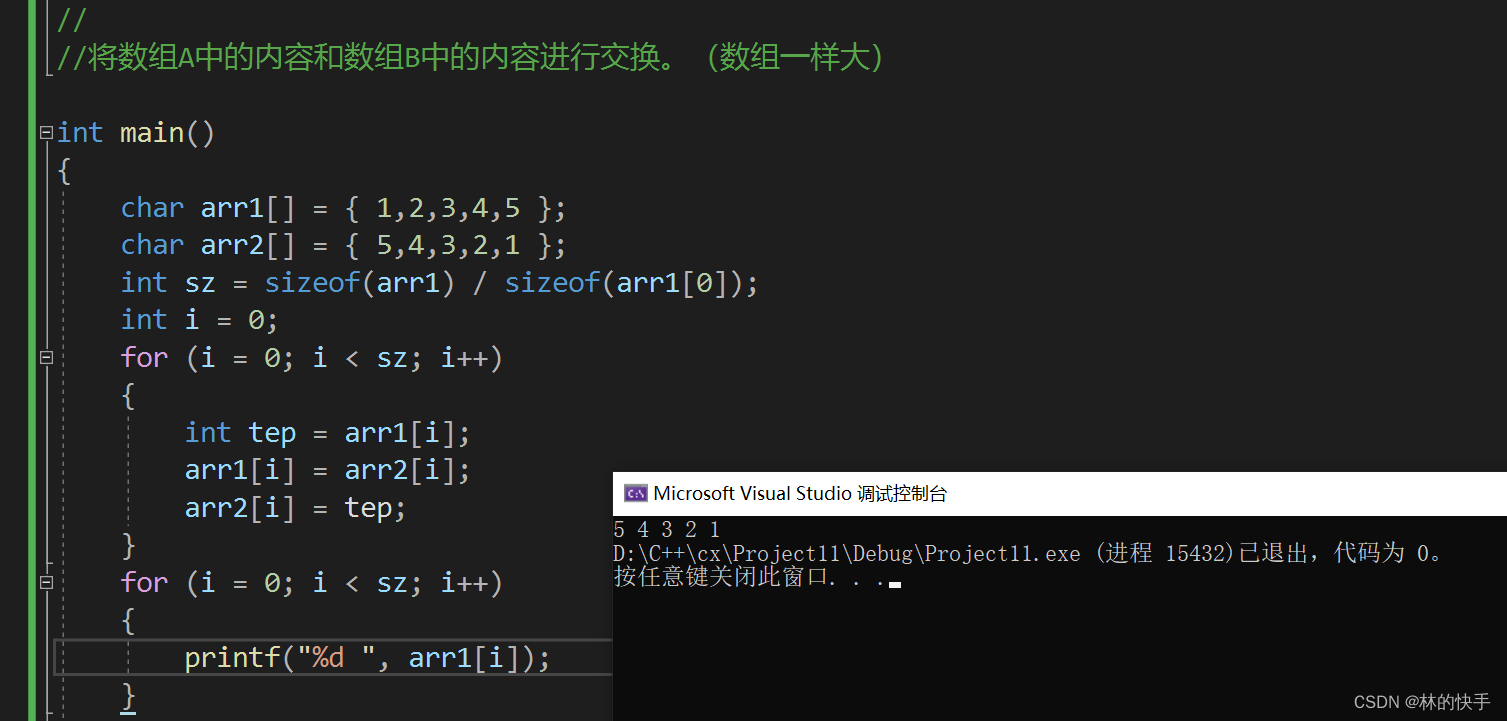Click the Chinese comment about swapping arrays
Screen dimensions: 1507x721
[x=471, y=58]
